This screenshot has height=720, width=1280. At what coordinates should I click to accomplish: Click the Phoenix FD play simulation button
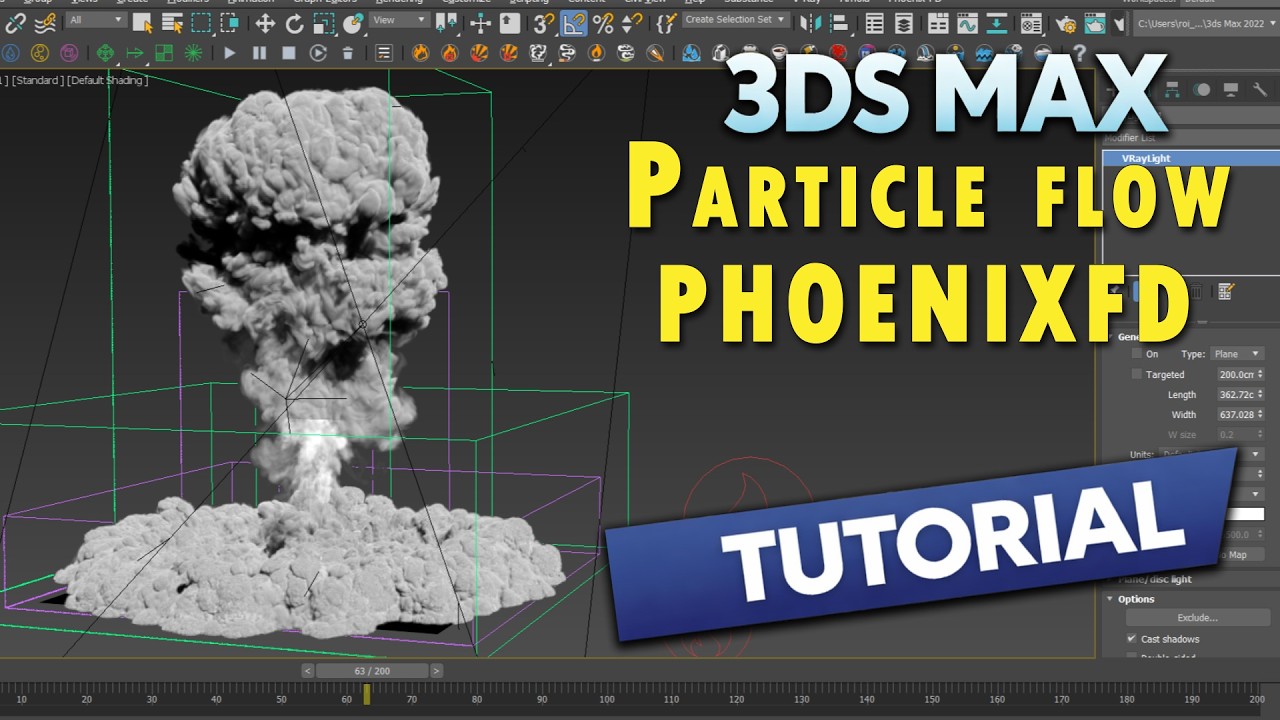tap(230, 53)
